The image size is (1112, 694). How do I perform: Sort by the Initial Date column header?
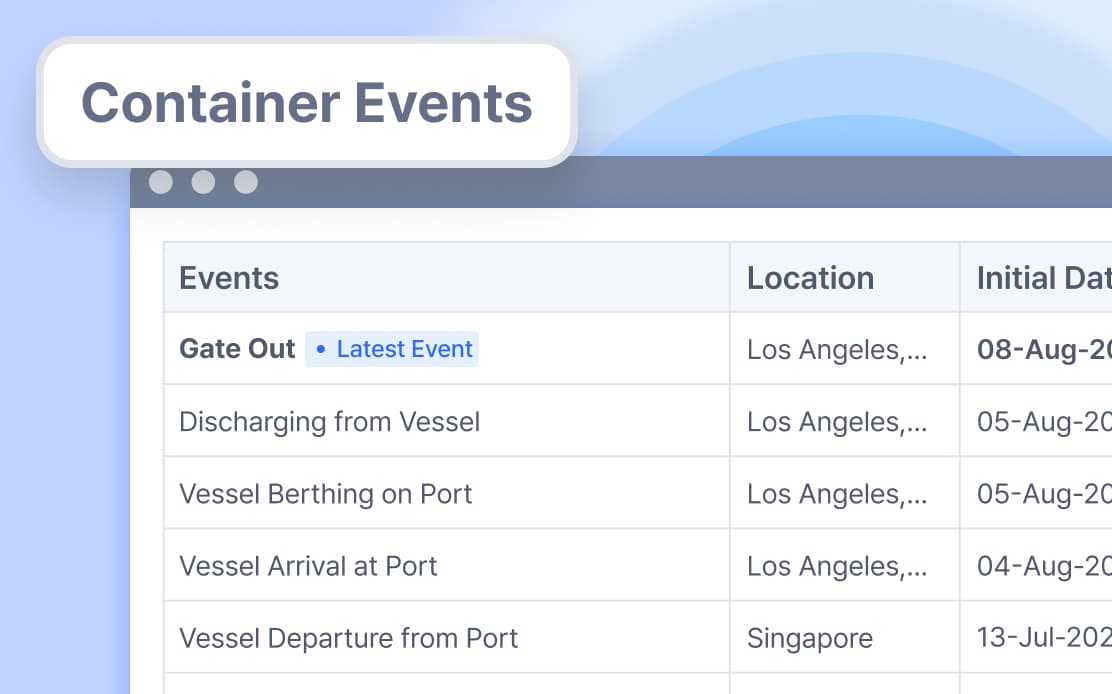1040,277
